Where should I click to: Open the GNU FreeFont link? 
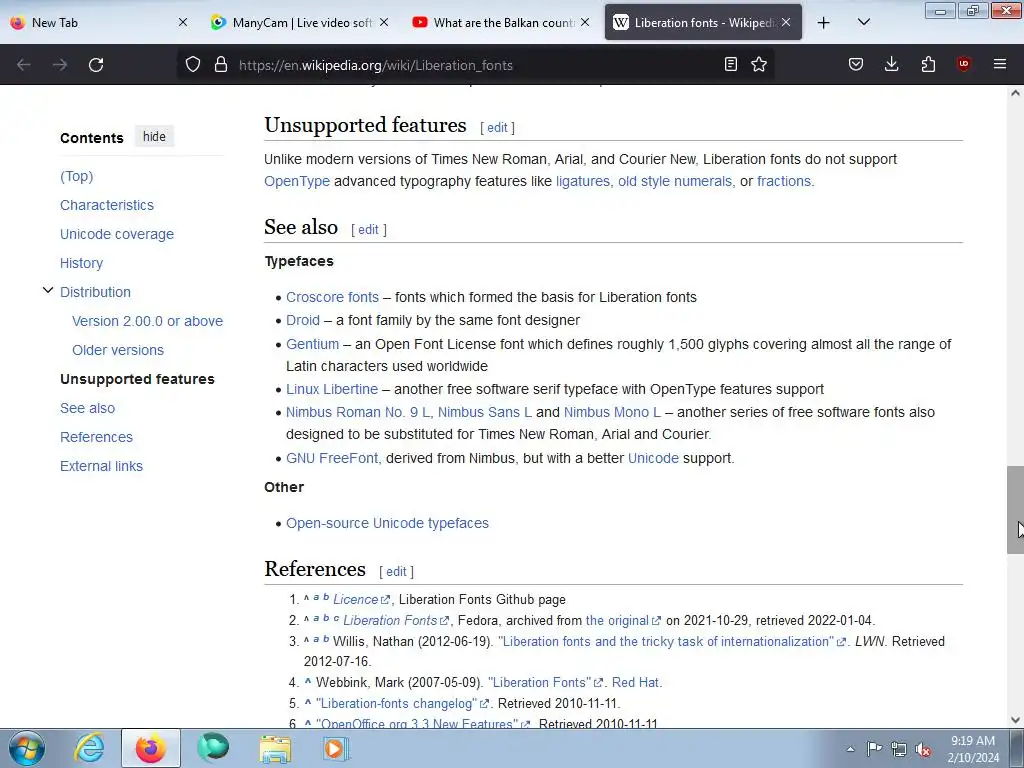click(x=332, y=458)
